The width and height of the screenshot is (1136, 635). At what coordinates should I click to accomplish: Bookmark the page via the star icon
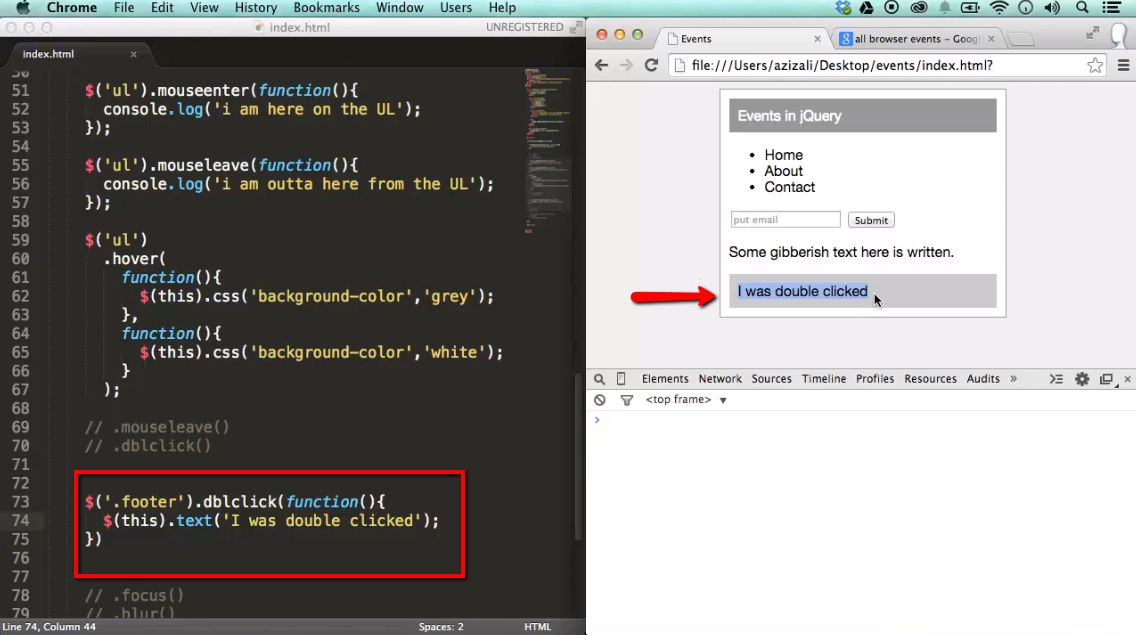[x=1095, y=64]
